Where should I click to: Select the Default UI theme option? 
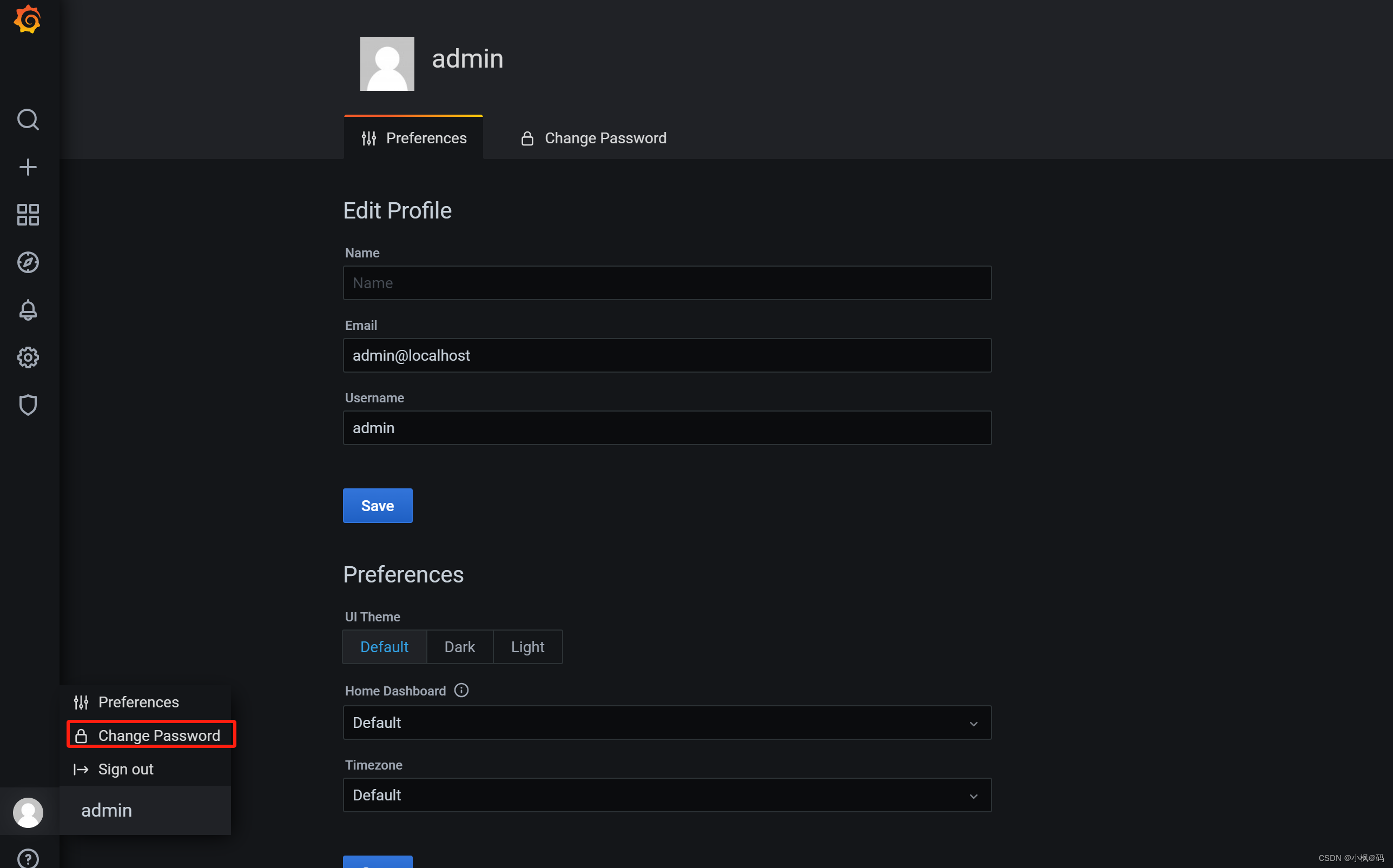[x=384, y=647]
